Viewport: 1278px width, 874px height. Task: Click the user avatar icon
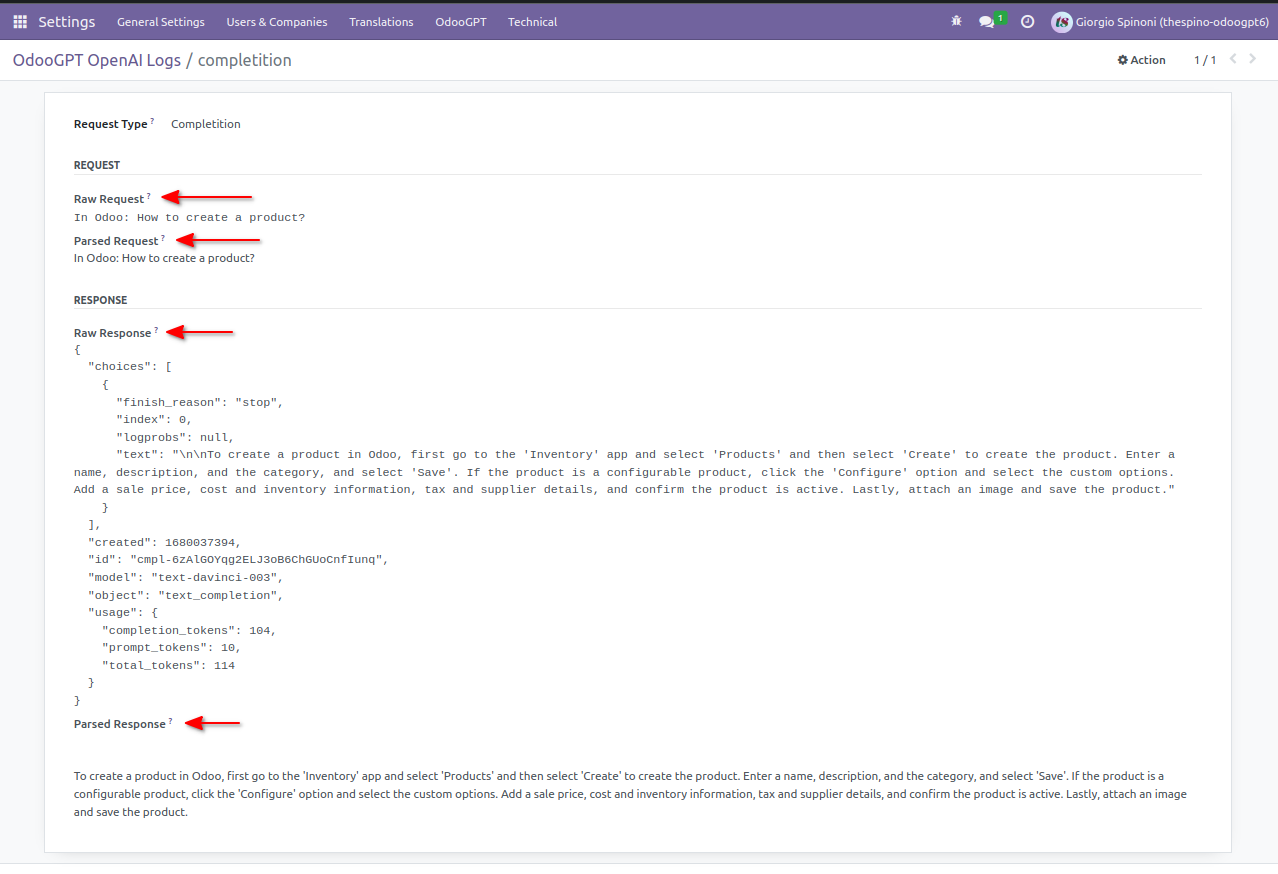click(x=1061, y=21)
